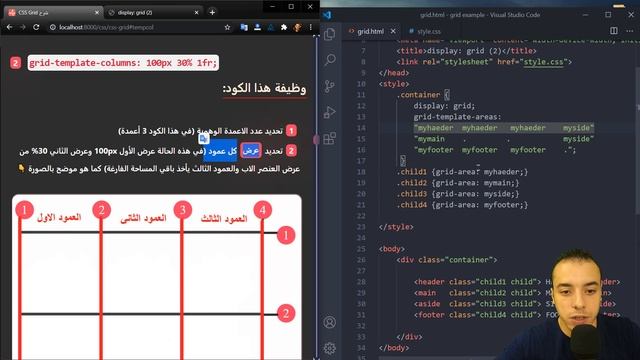Go forward in the Chrome browser
This screenshot has width=640, height=360.
(23, 27)
